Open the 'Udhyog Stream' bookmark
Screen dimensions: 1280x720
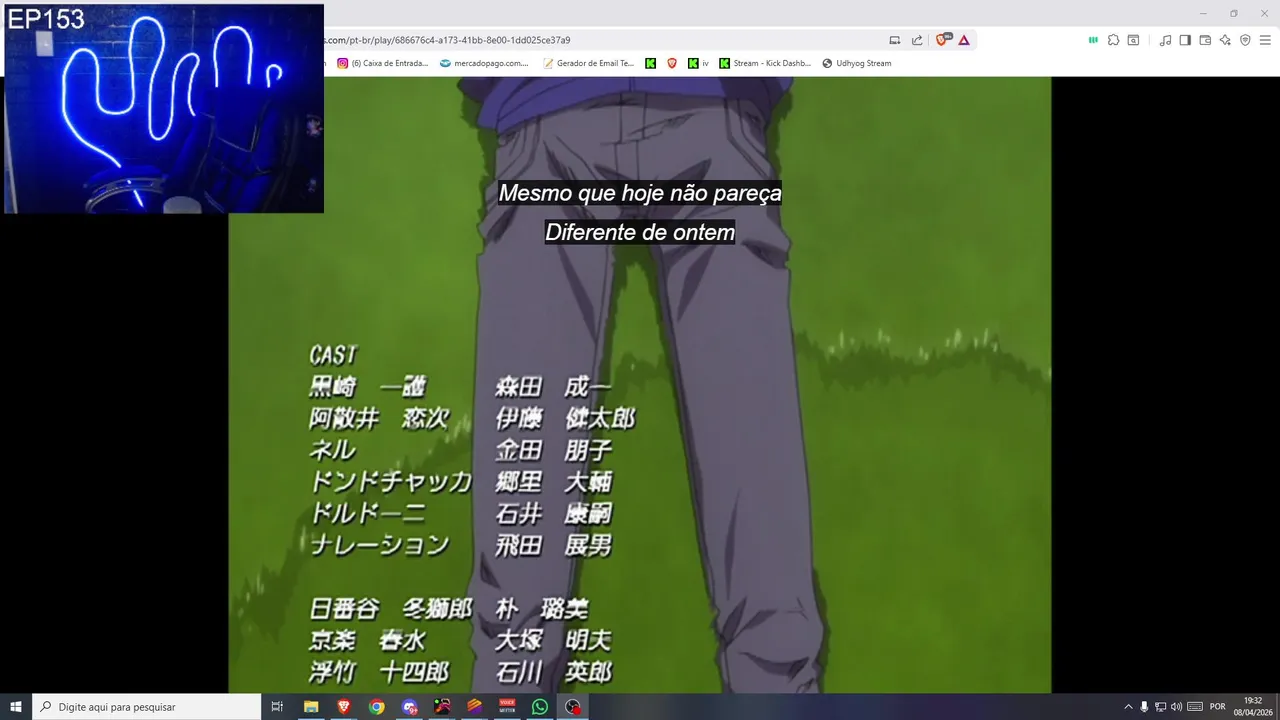pos(857,63)
